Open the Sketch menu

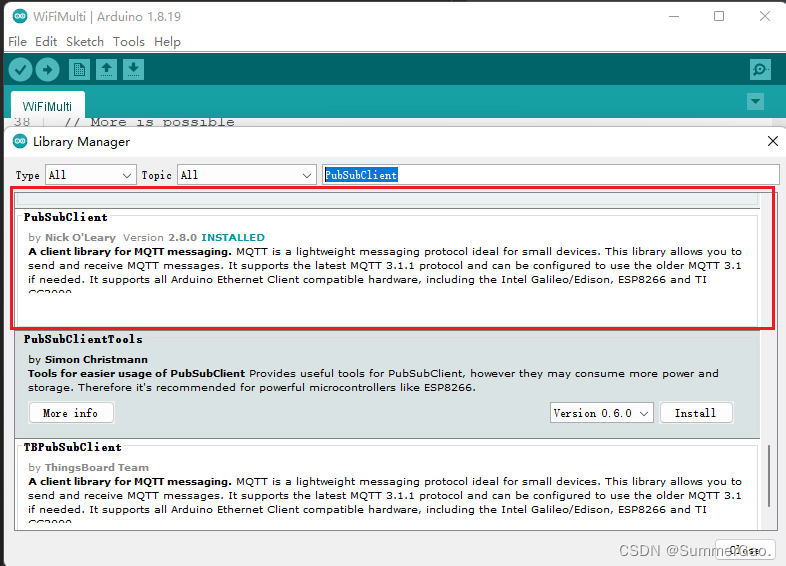pos(85,42)
